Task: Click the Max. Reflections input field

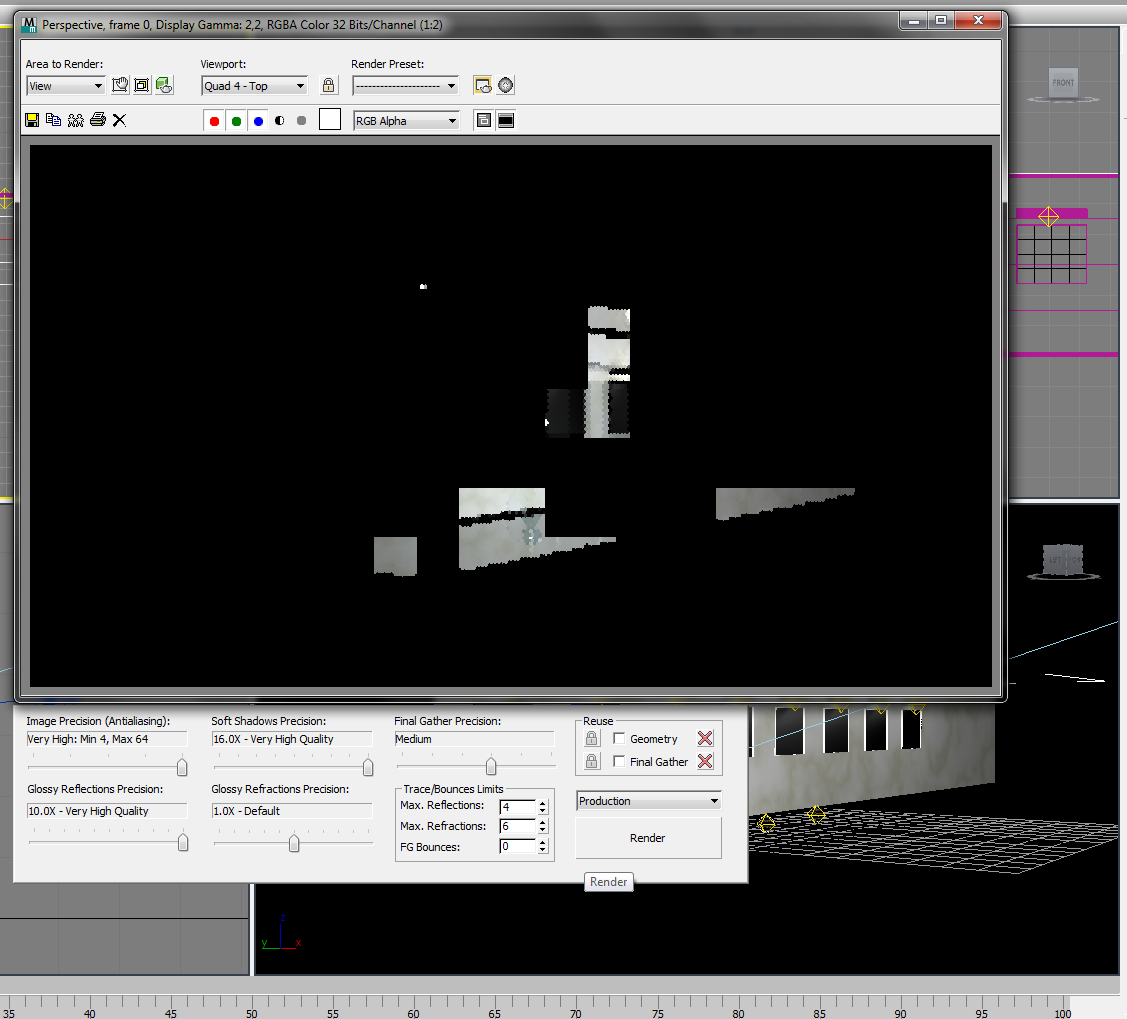Action: [x=517, y=806]
